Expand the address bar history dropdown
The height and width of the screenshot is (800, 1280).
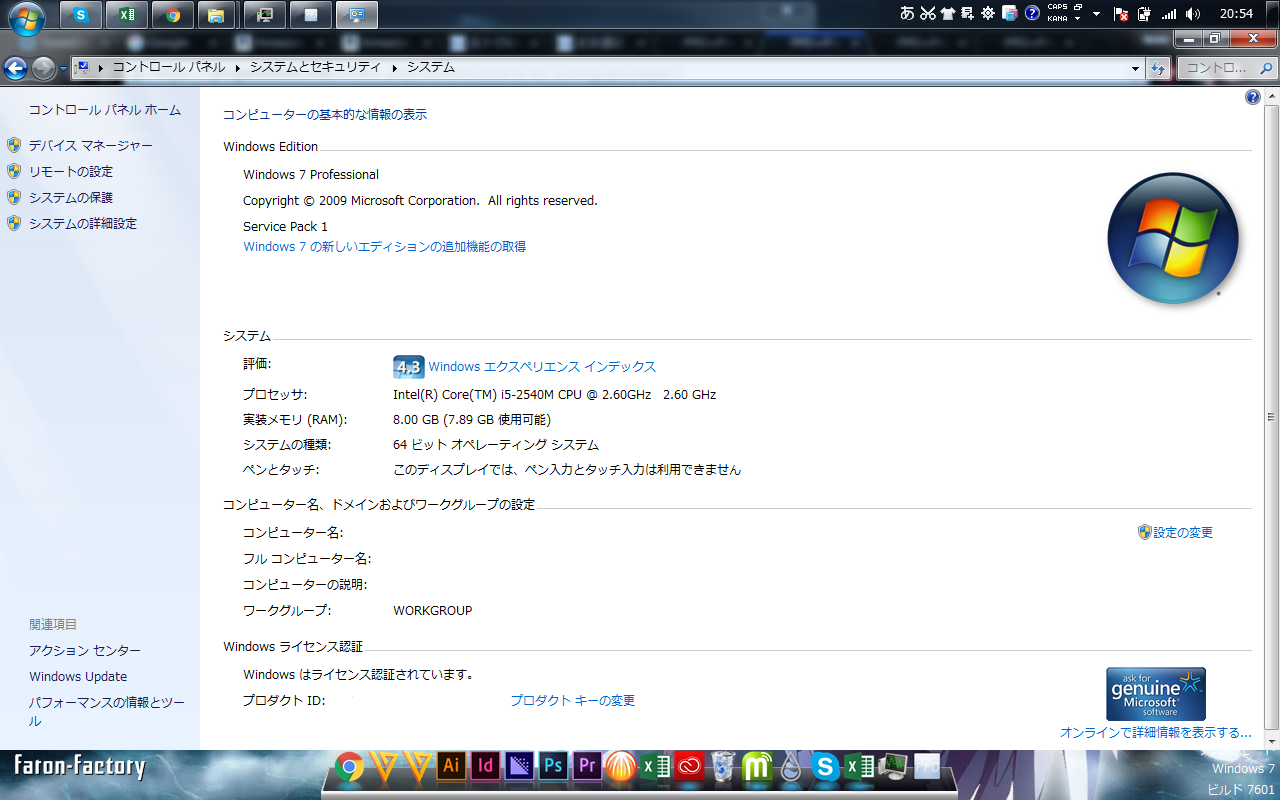point(1135,68)
